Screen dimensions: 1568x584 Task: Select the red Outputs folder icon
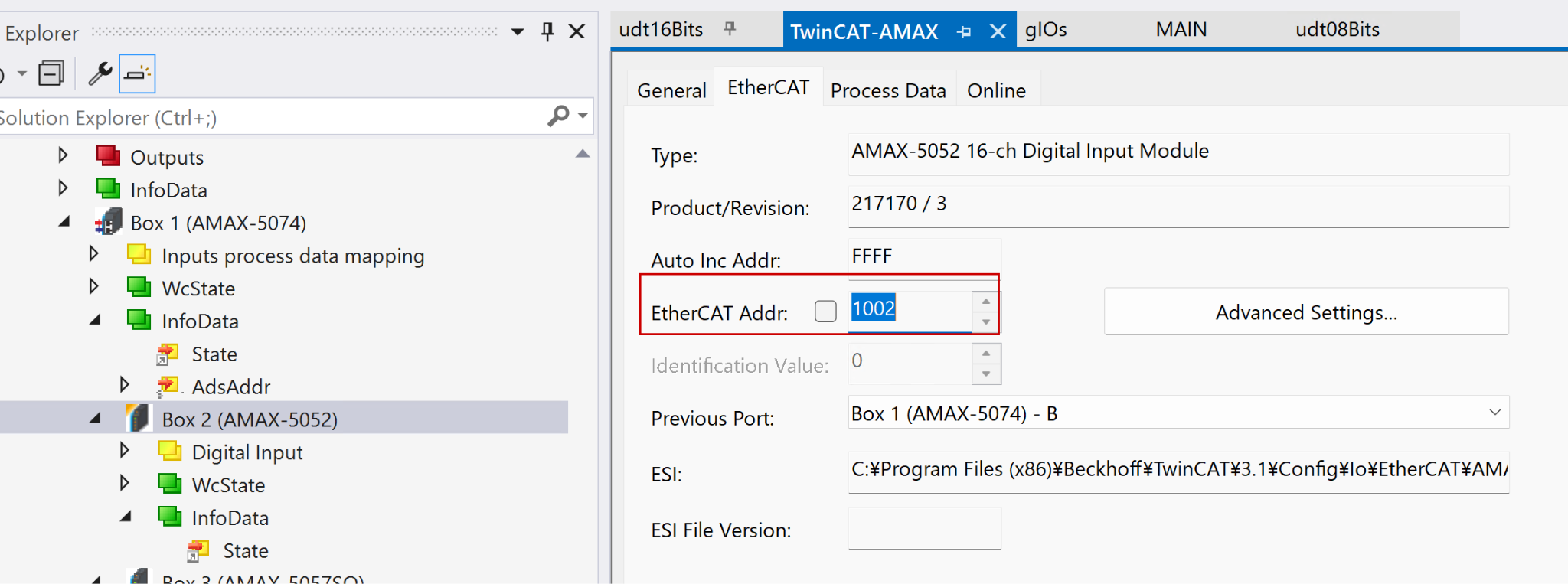pyautogui.click(x=108, y=156)
